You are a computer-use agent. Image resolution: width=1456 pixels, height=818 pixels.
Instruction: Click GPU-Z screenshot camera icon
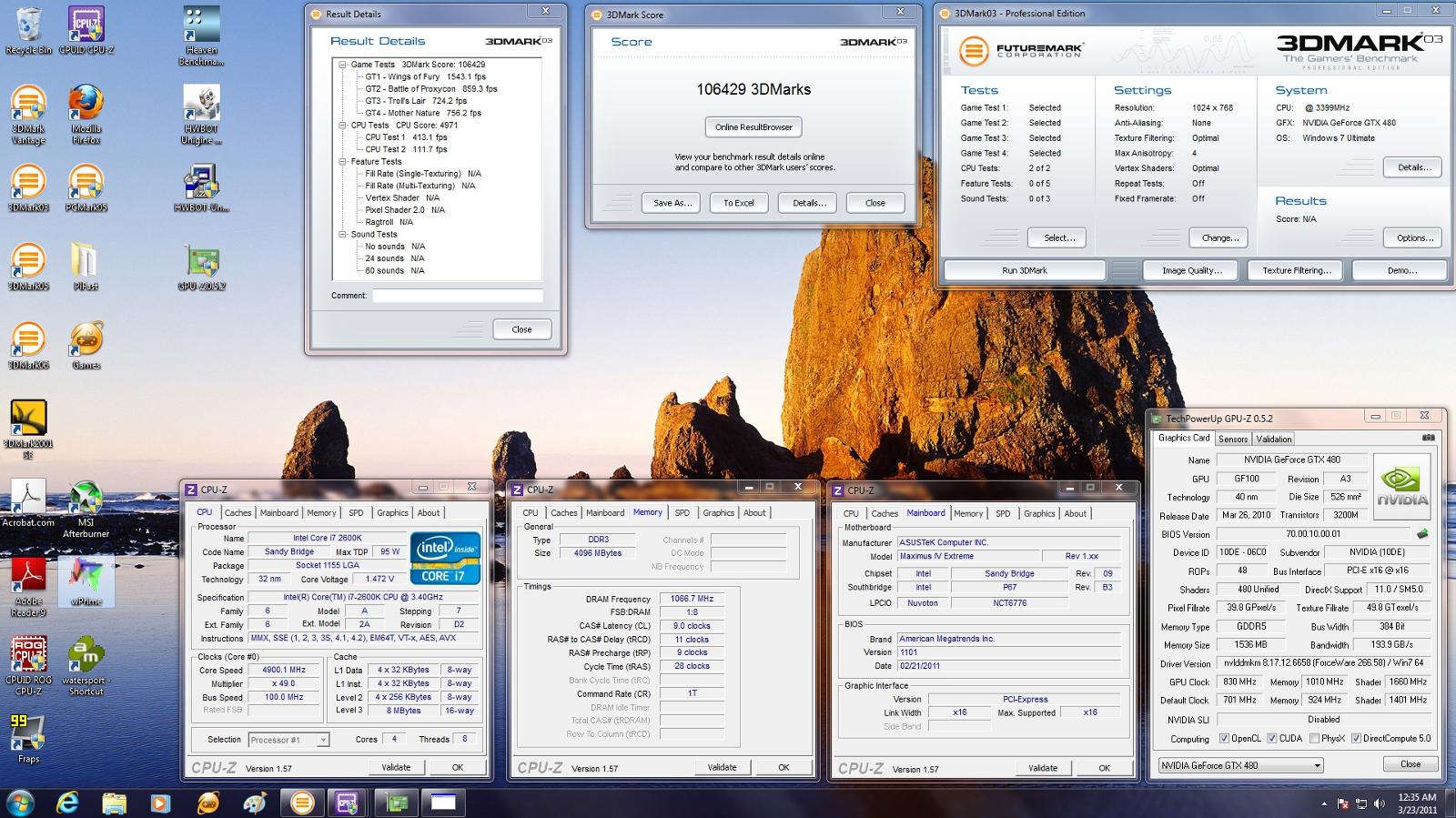tap(1430, 438)
